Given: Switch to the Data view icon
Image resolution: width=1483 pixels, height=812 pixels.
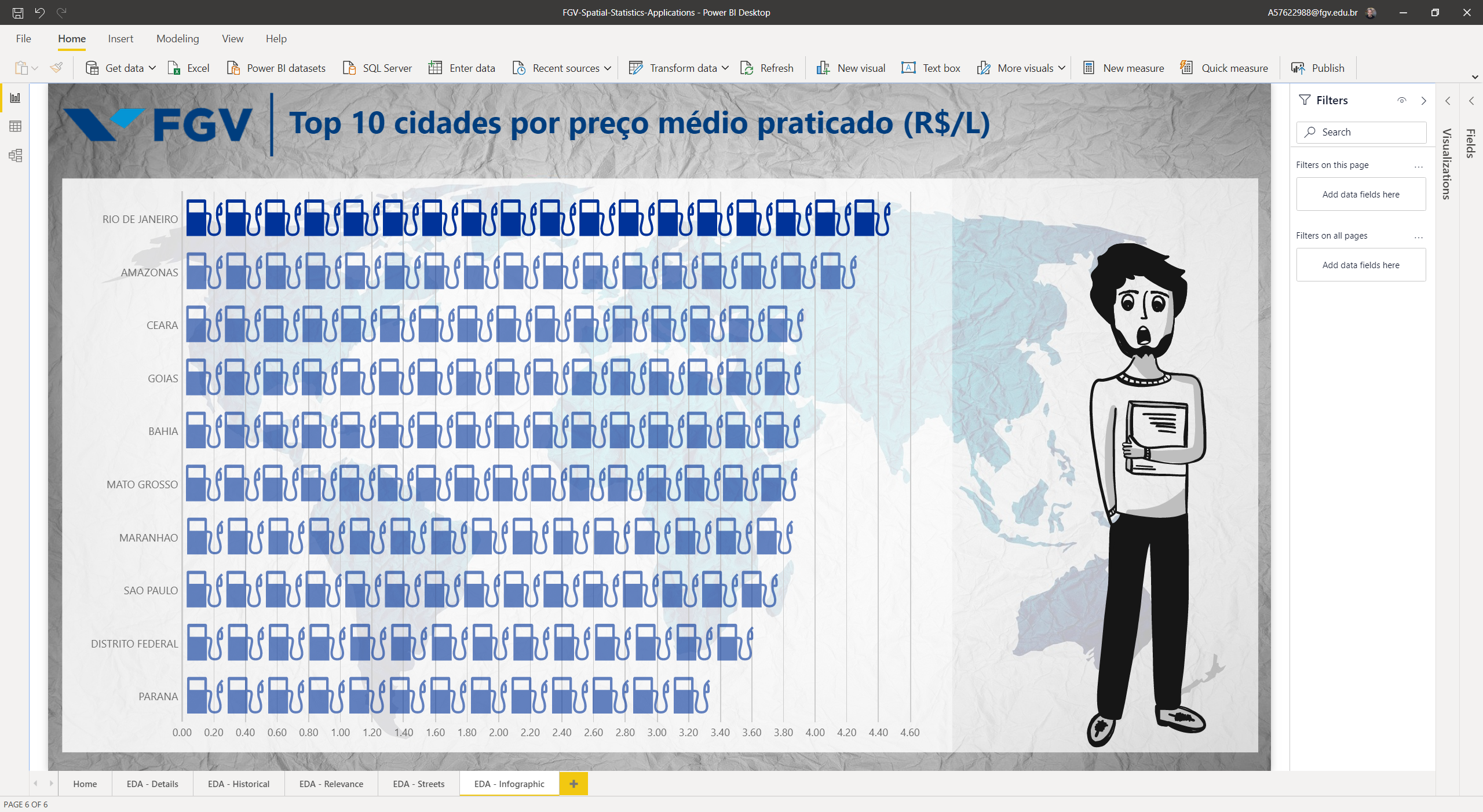Looking at the screenshot, I should point(16,126).
